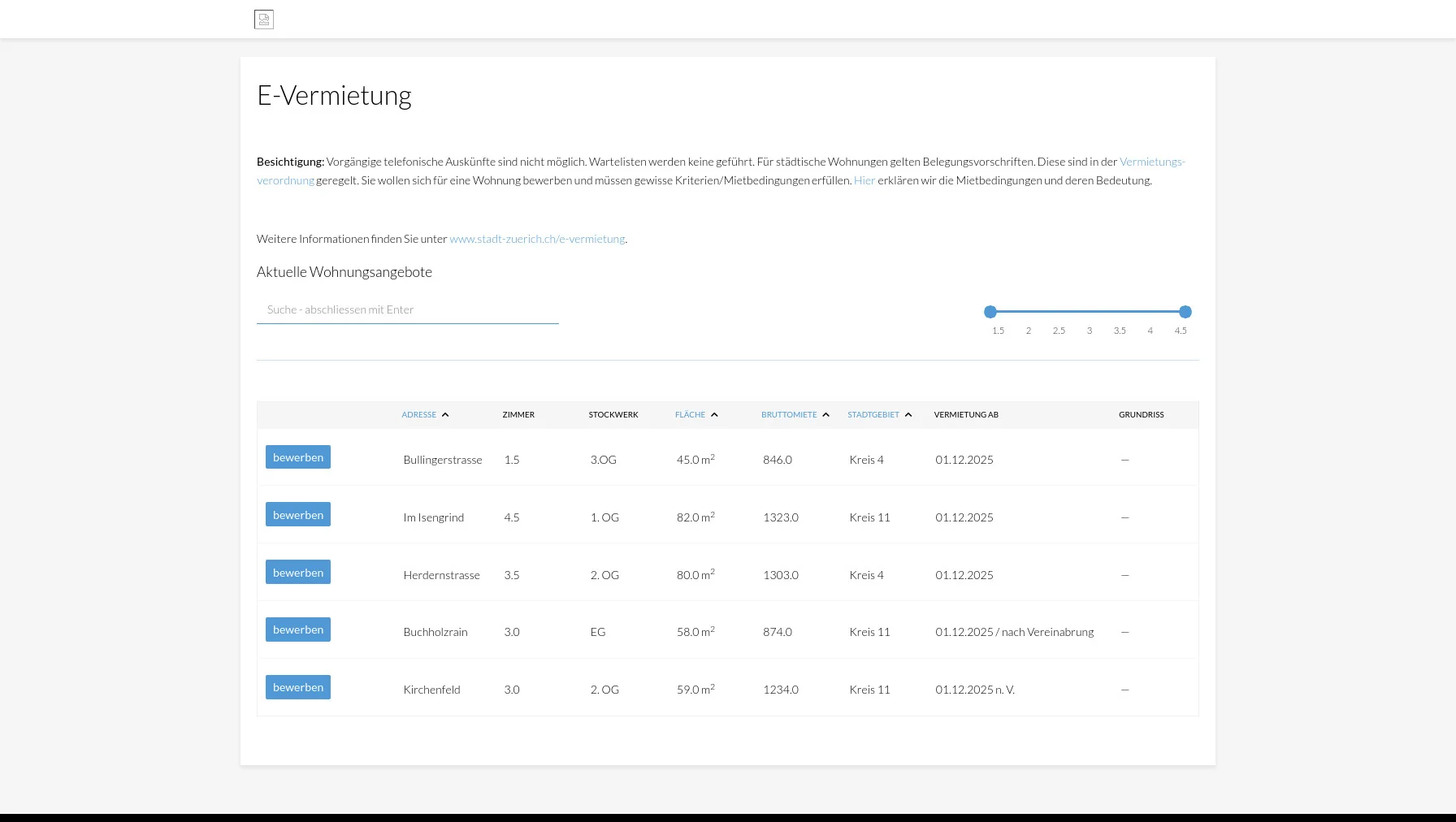
Task: Click the sort arrow next to Fläche
Action: pyautogui.click(x=714, y=415)
